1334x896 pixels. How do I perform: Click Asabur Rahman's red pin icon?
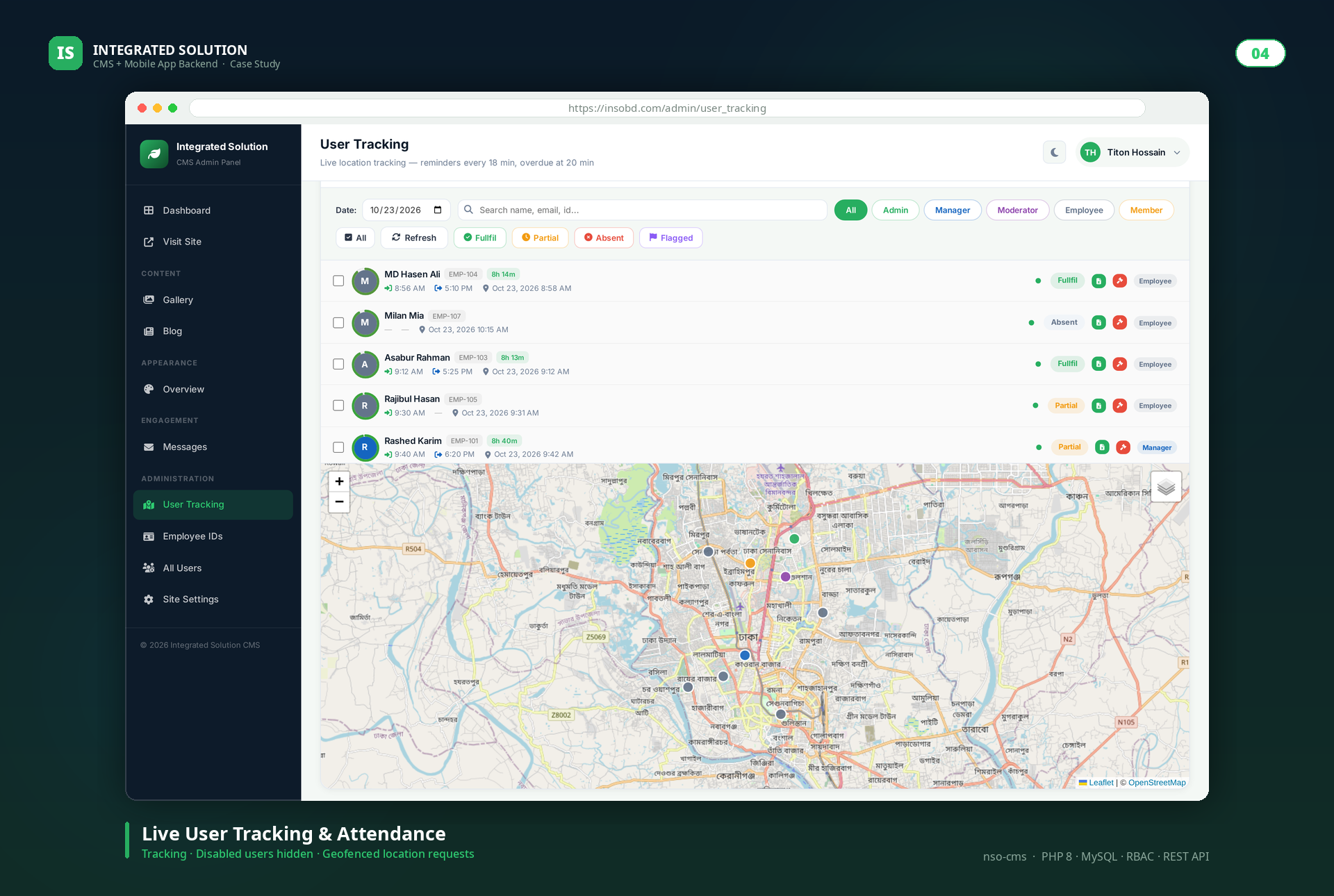tap(1119, 364)
